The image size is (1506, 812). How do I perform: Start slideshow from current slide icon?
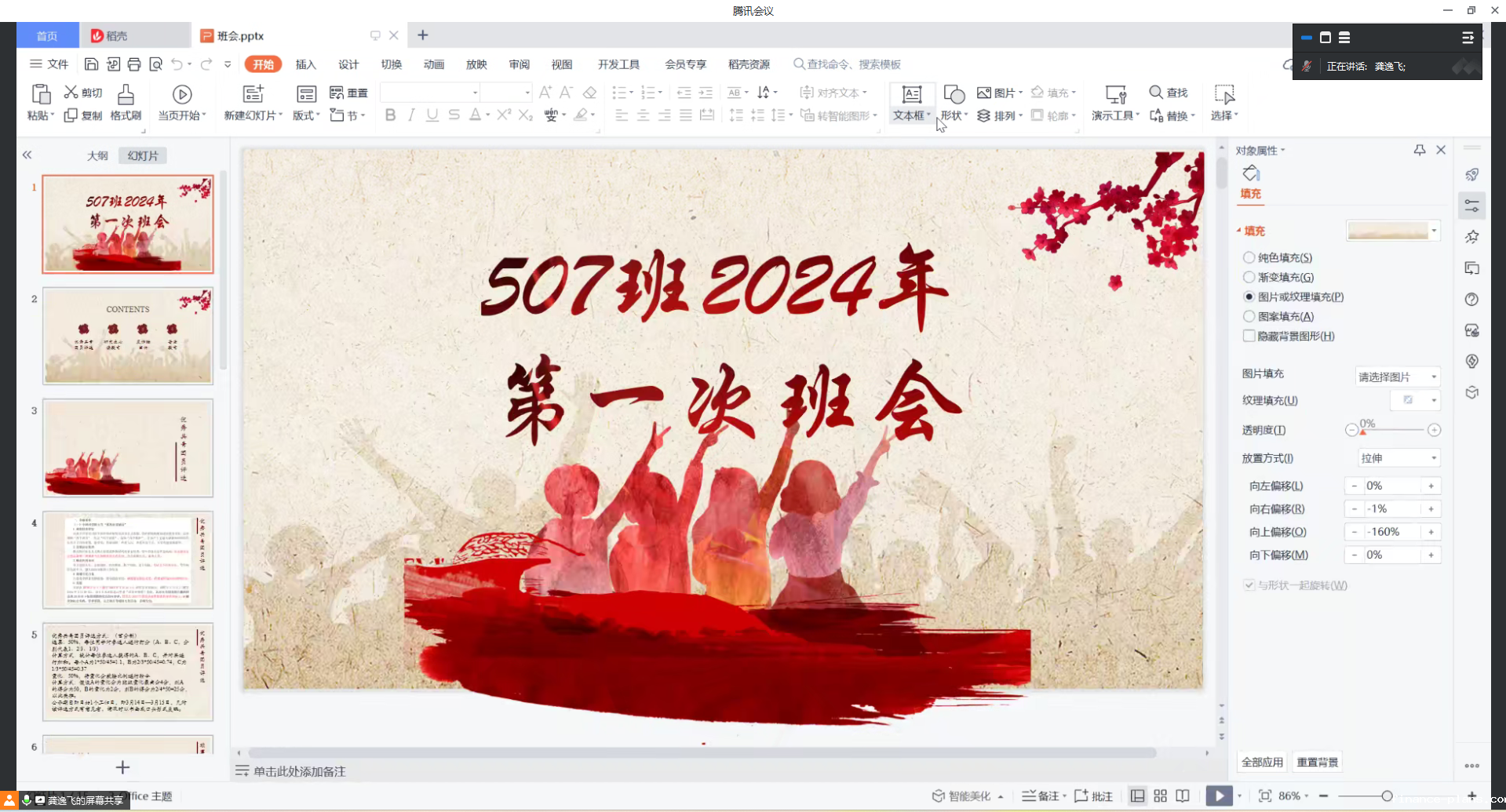tap(182, 95)
